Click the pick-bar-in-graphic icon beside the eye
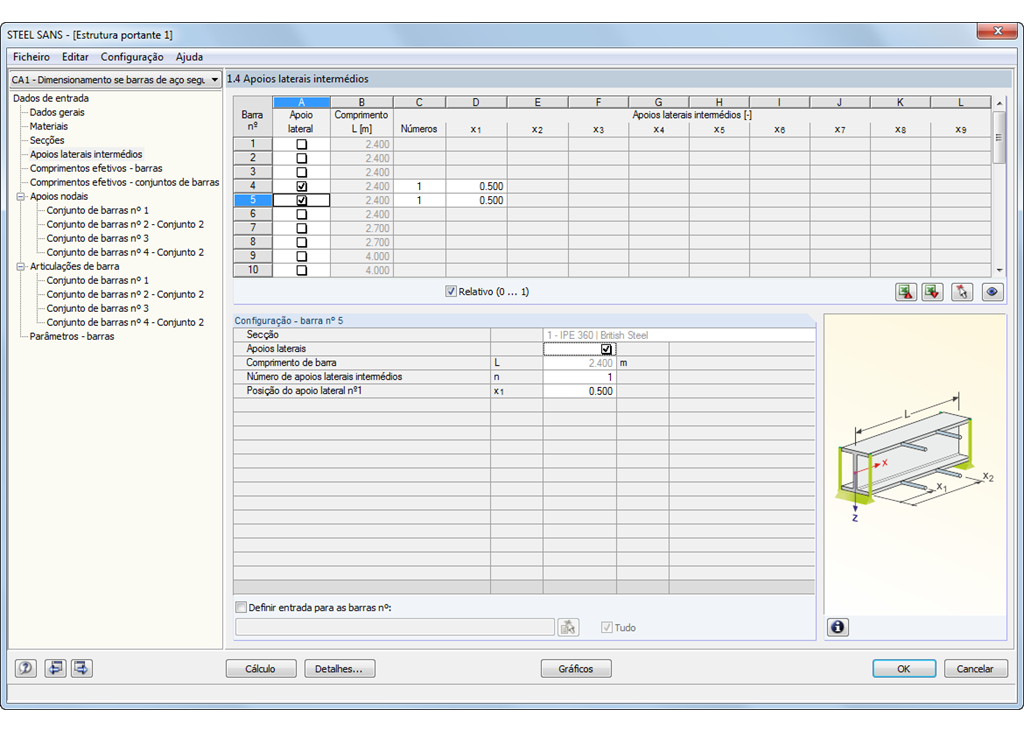The image size is (1024, 733). tap(962, 292)
